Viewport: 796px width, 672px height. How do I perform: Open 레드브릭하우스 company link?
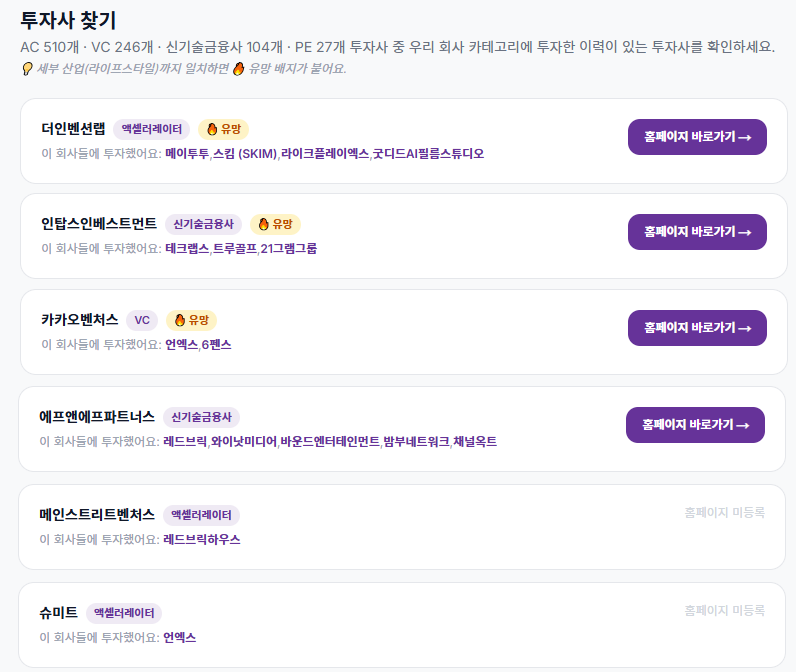coord(202,540)
